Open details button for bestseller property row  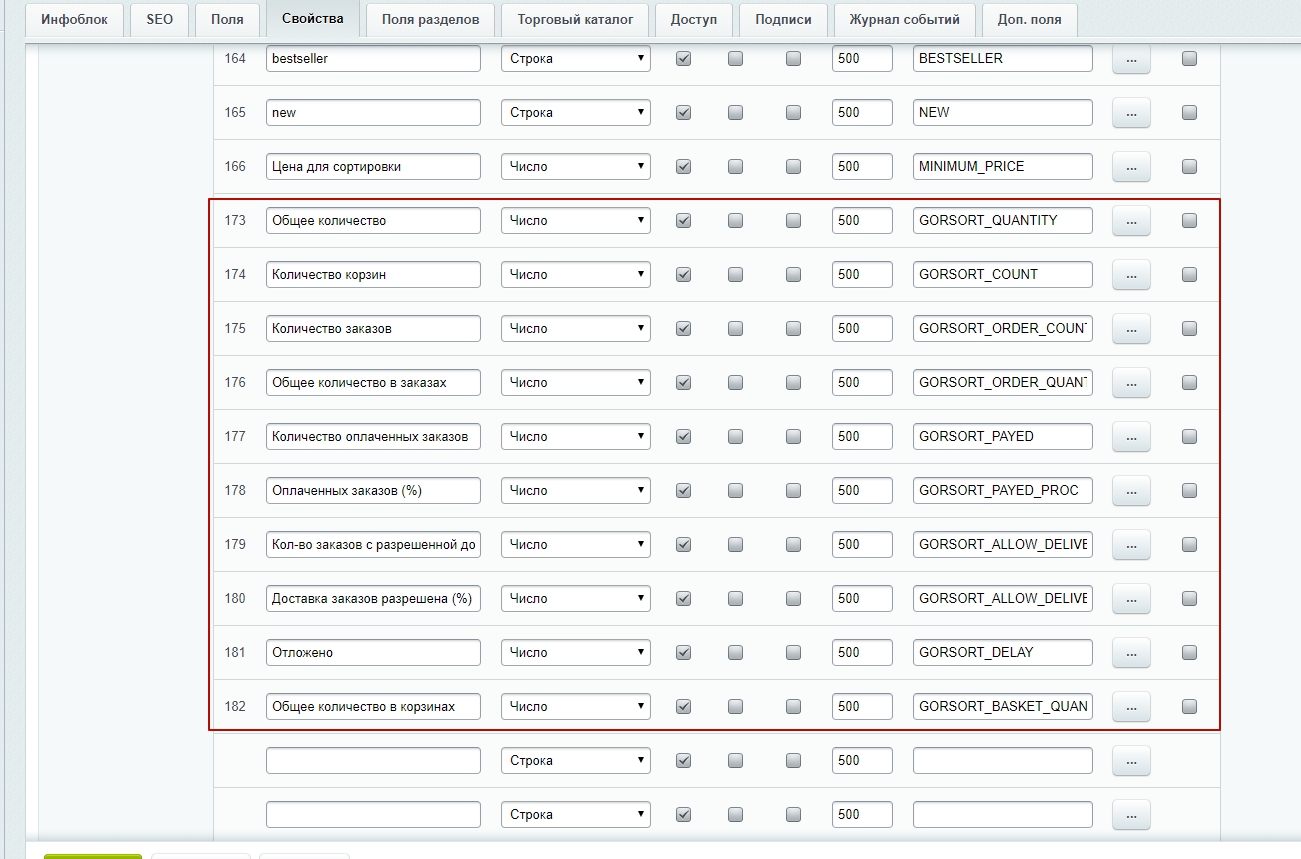1131,59
